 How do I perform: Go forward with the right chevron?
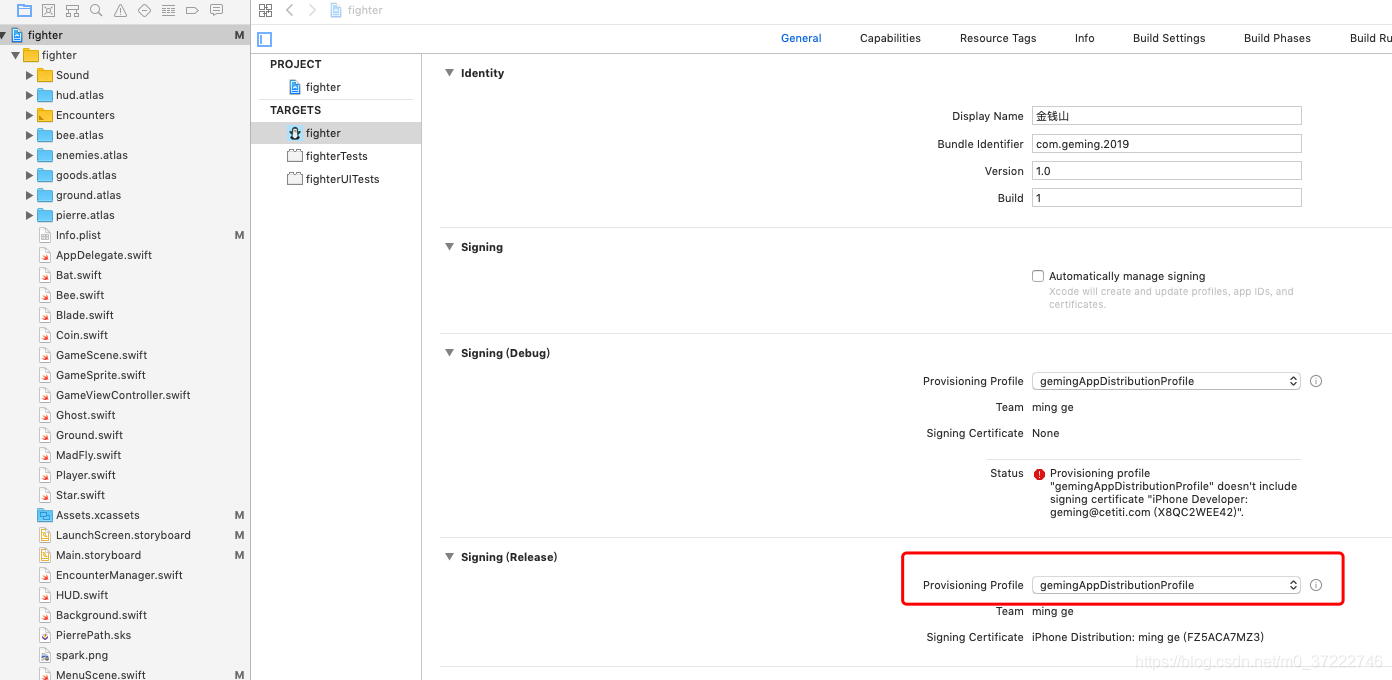coord(312,10)
